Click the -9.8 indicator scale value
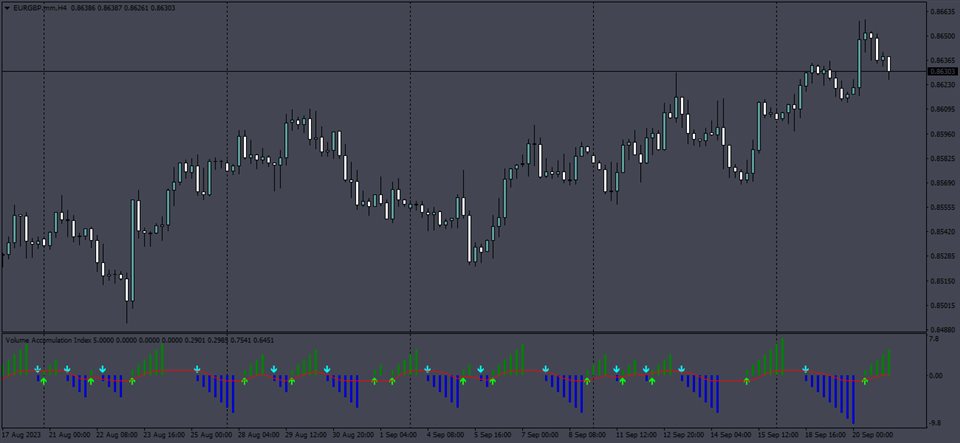 (x=936, y=423)
